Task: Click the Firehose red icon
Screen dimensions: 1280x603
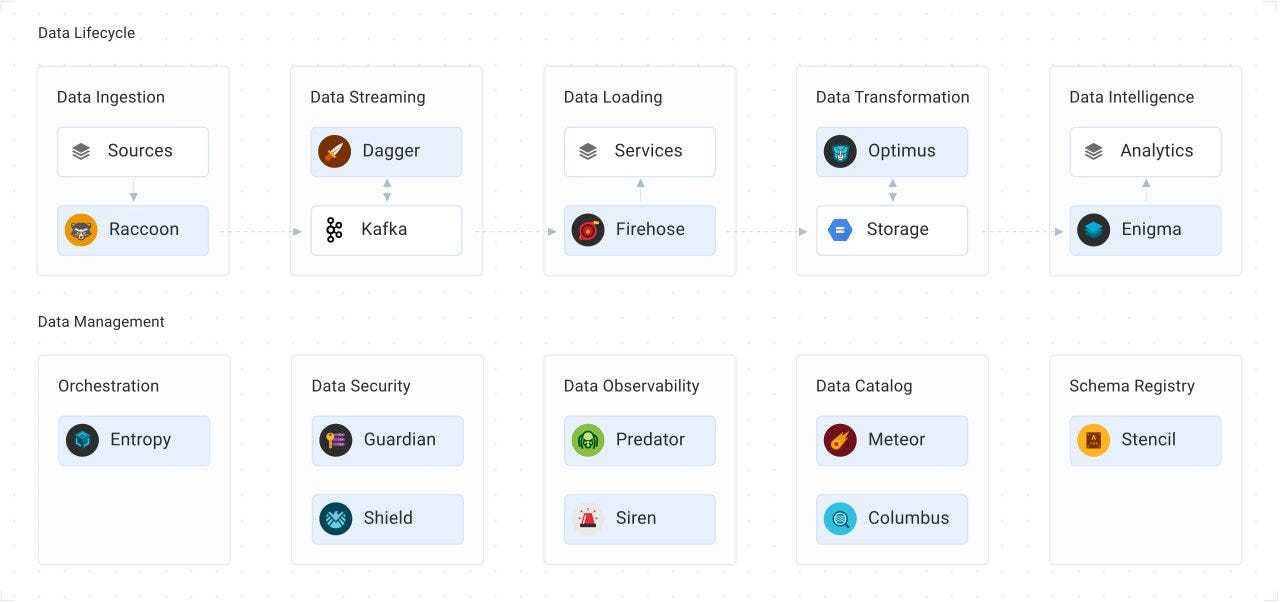Action: pos(588,230)
